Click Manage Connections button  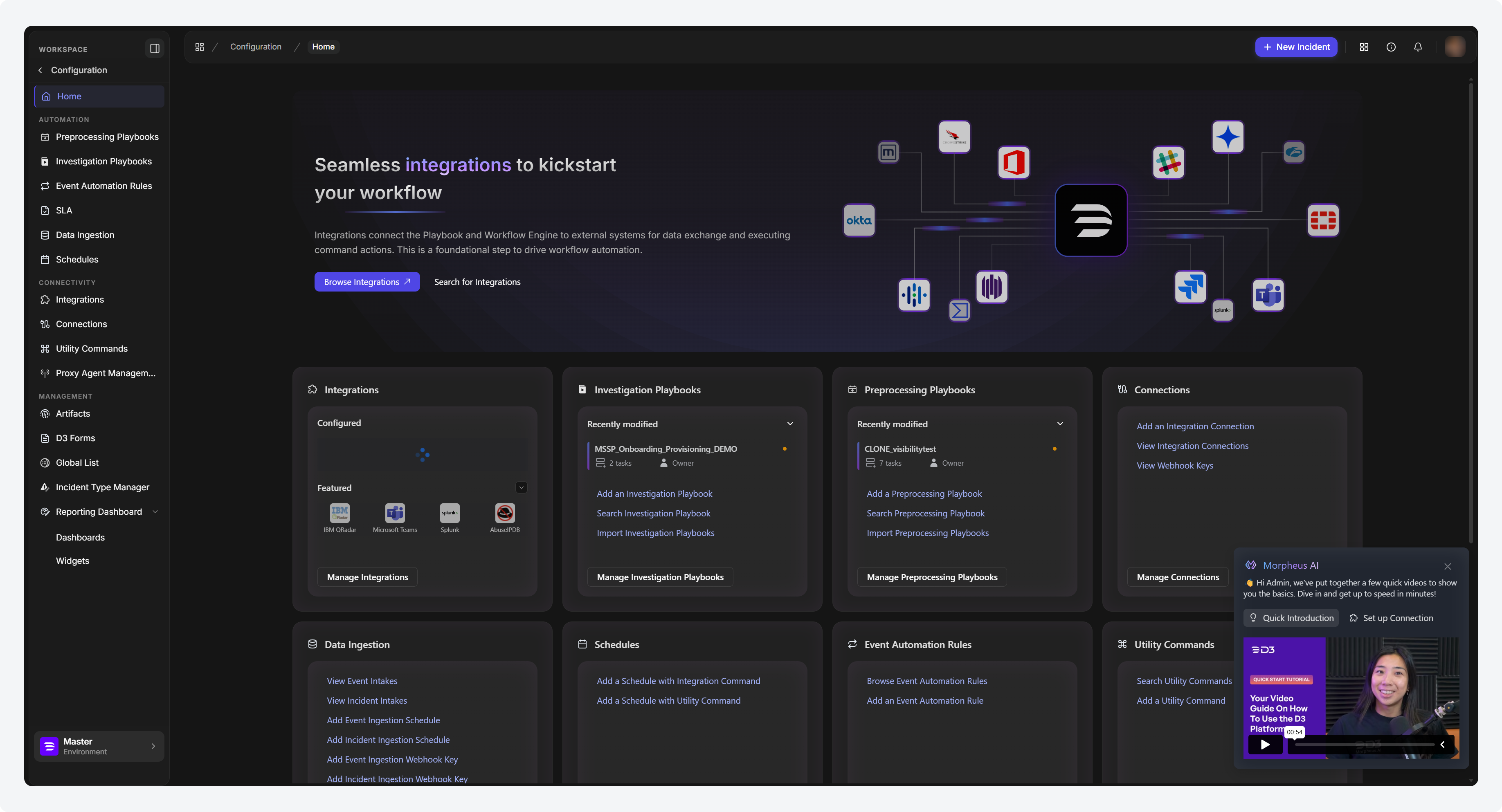(x=1178, y=577)
